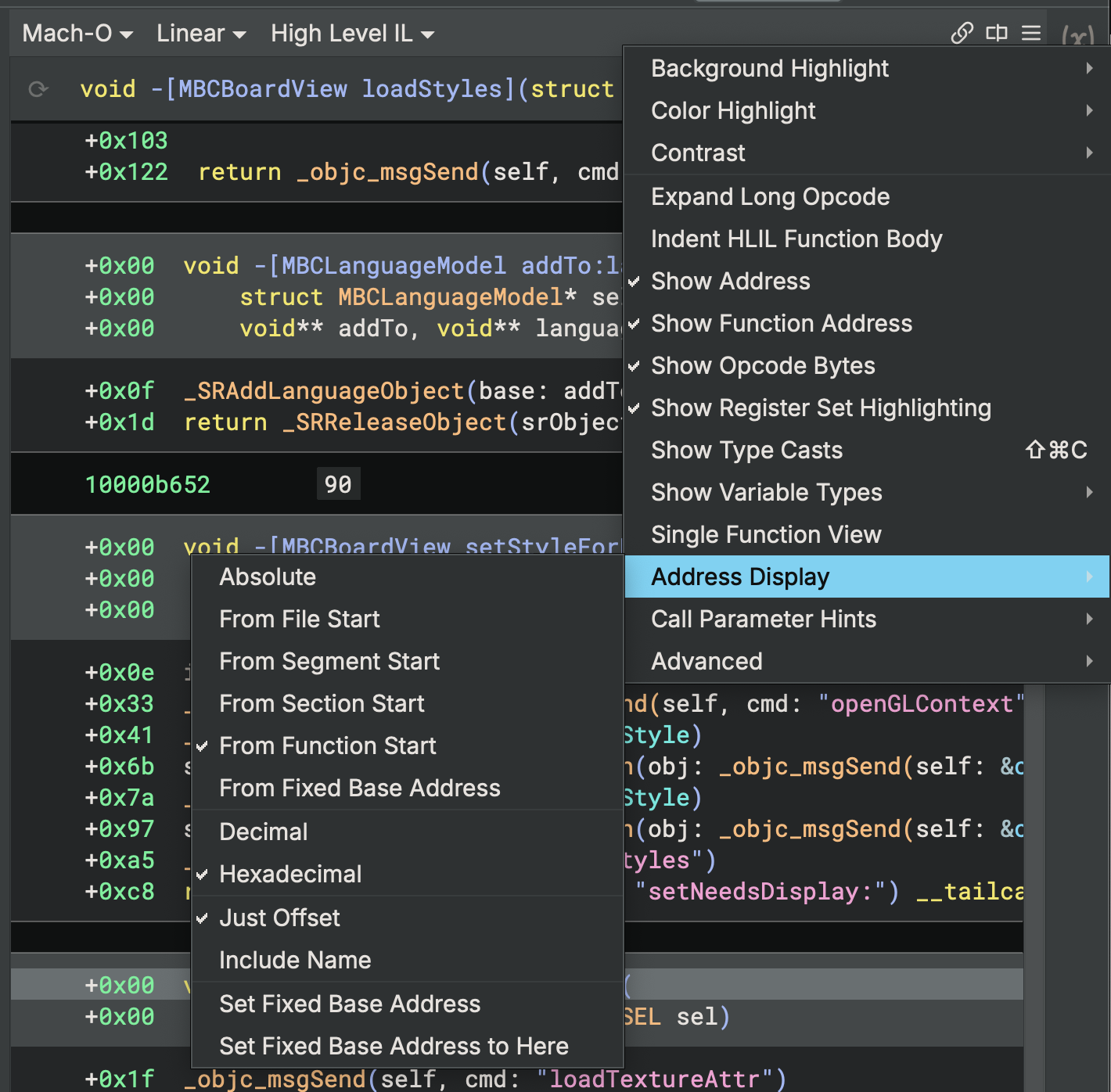Click the highlighted Address Display item
The width and height of the screenshot is (1111, 1092).
click(868, 577)
